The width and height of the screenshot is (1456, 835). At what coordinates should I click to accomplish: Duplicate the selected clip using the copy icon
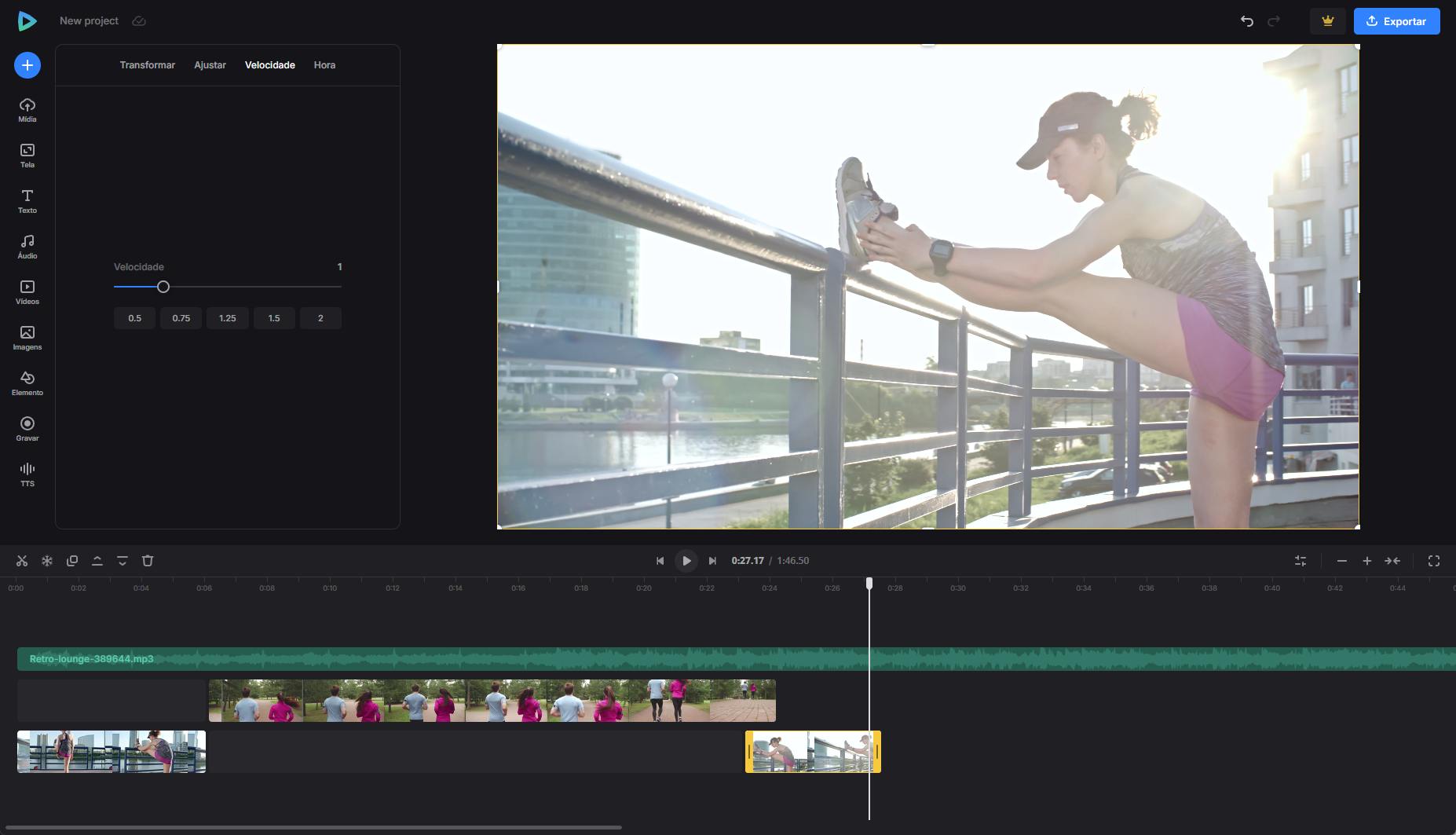coord(72,561)
